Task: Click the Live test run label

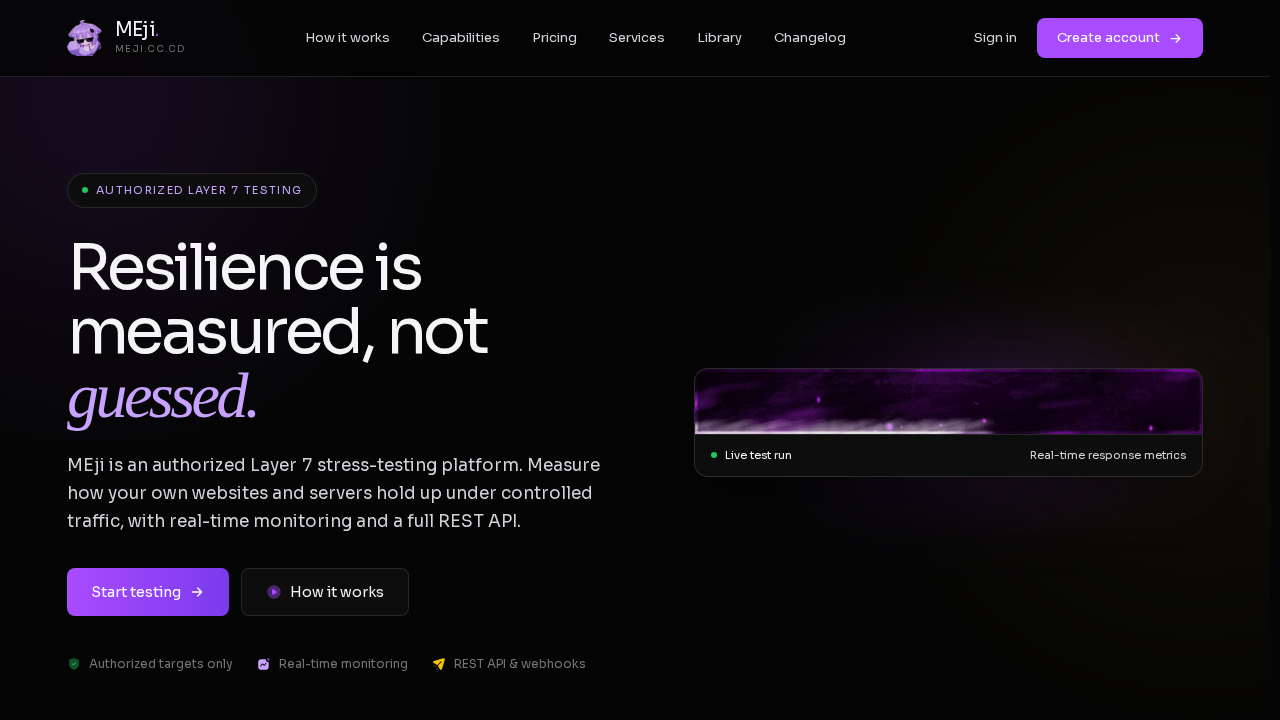Action: 758,455
